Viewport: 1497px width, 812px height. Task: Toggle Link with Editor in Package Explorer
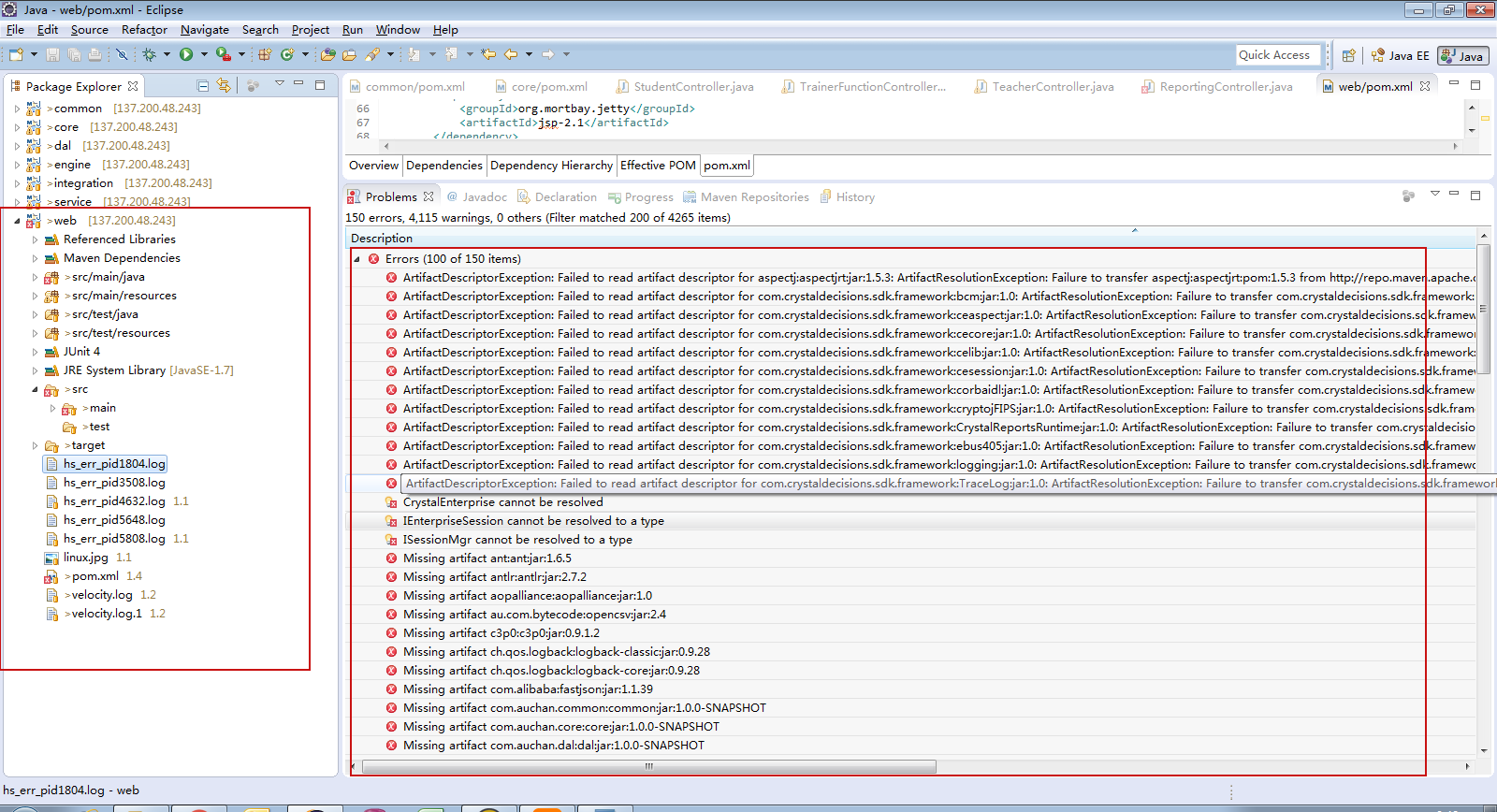point(224,86)
